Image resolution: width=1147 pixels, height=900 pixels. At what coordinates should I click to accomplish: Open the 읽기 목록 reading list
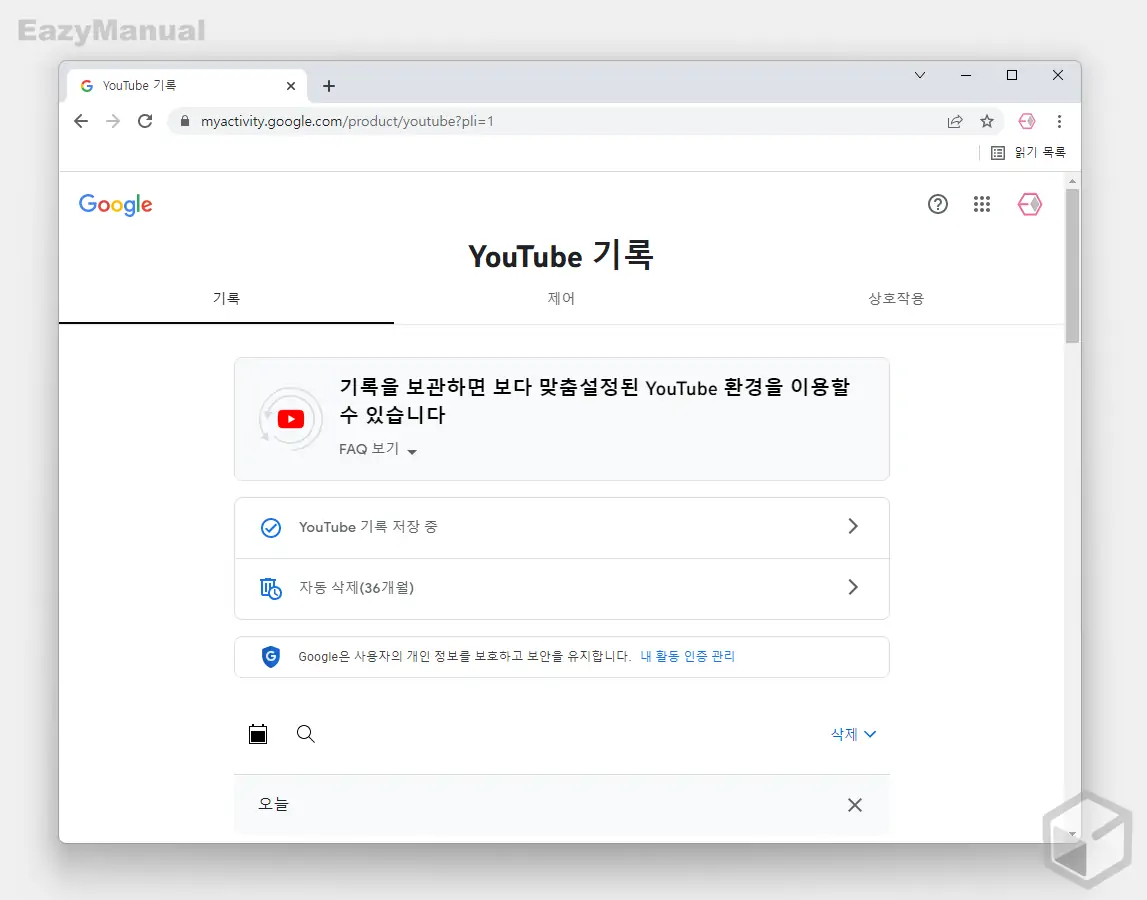[x=1028, y=152]
